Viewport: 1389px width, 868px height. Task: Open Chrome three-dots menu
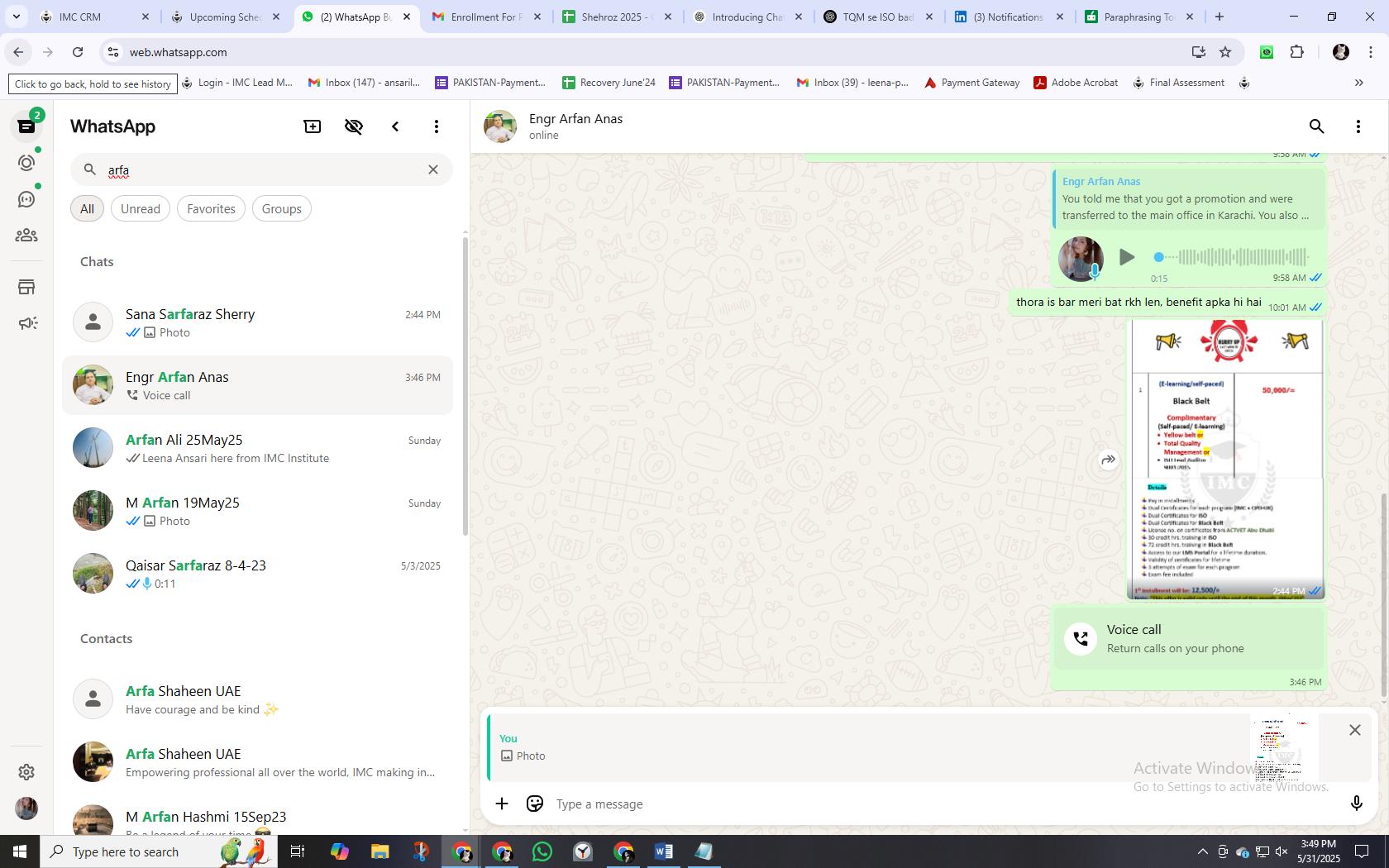tap(1371, 52)
